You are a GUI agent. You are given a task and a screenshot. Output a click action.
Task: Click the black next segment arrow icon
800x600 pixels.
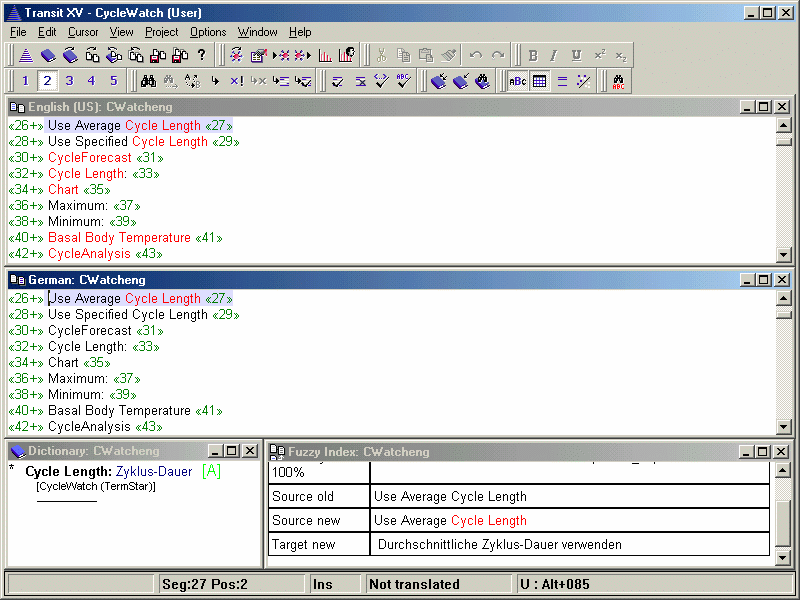click(215, 81)
